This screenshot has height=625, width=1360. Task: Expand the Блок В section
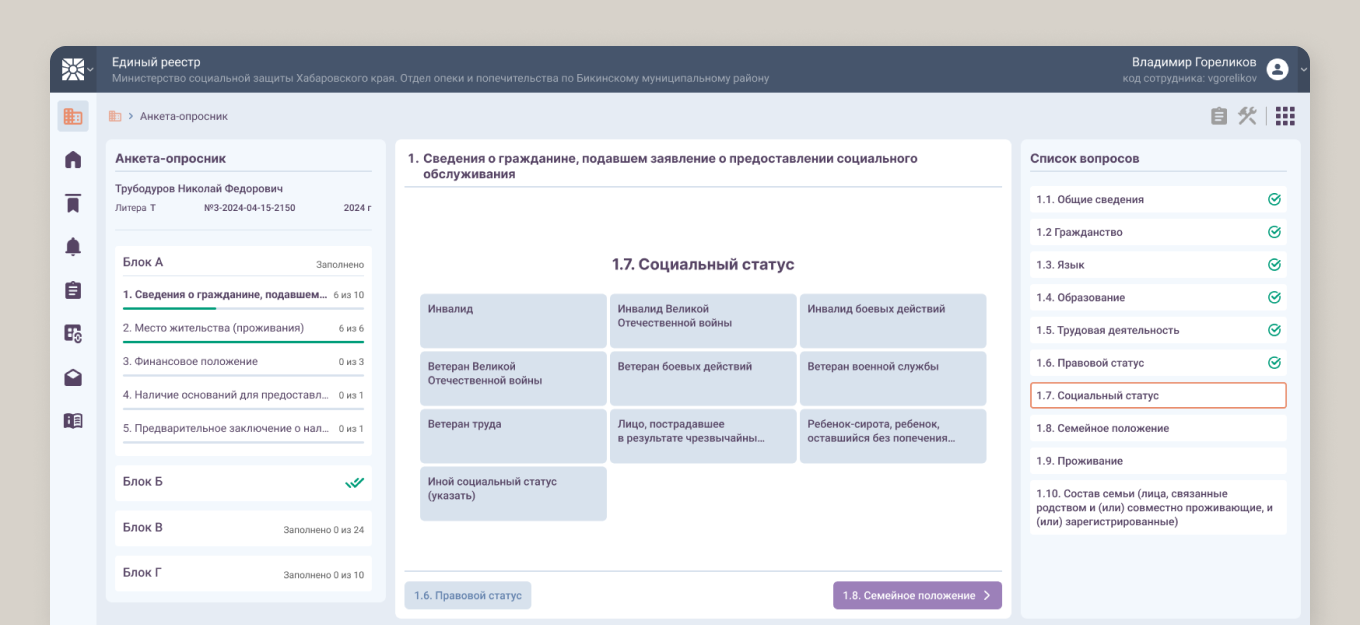(243, 528)
